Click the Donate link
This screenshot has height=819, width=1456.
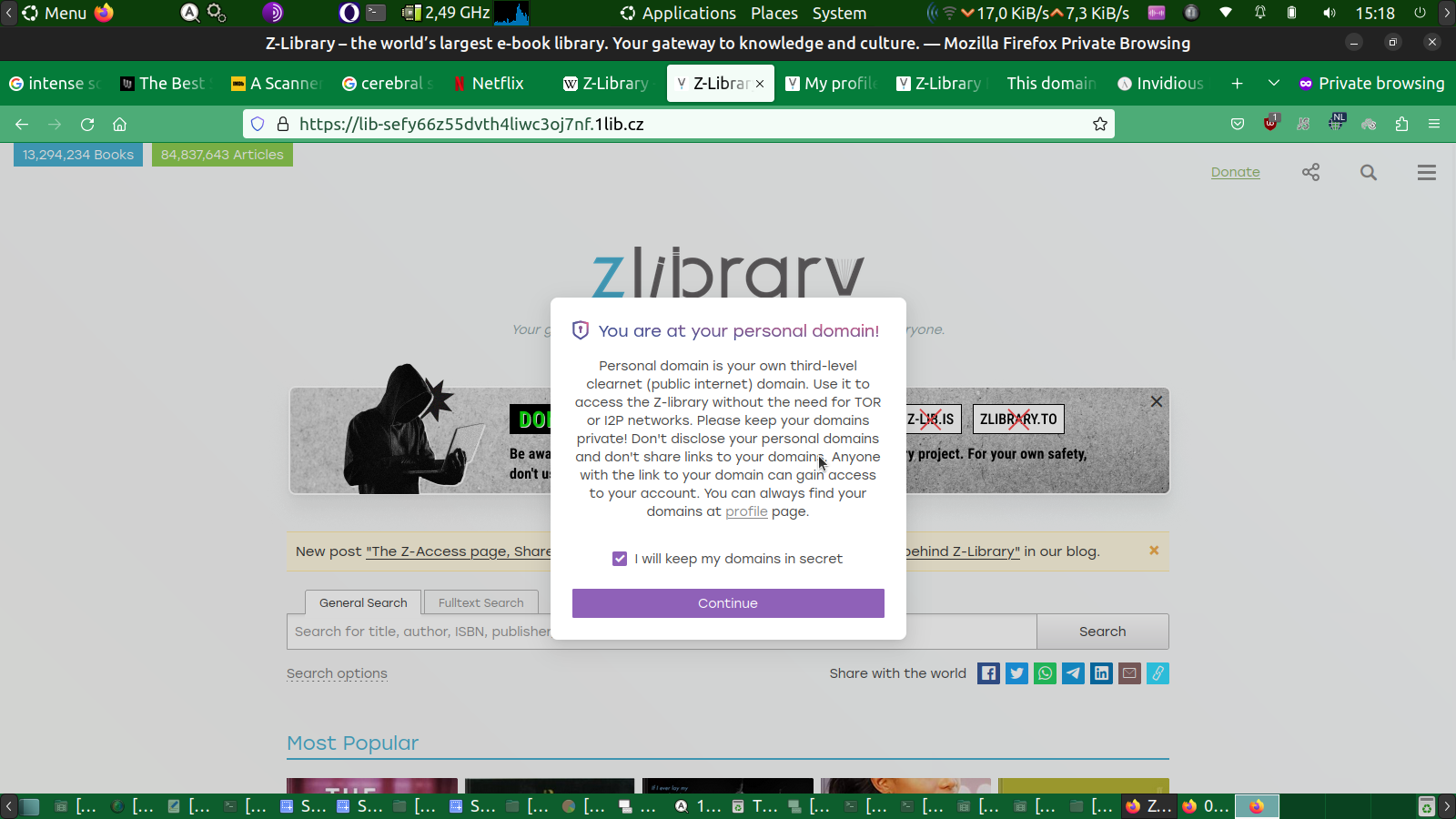[x=1235, y=172]
